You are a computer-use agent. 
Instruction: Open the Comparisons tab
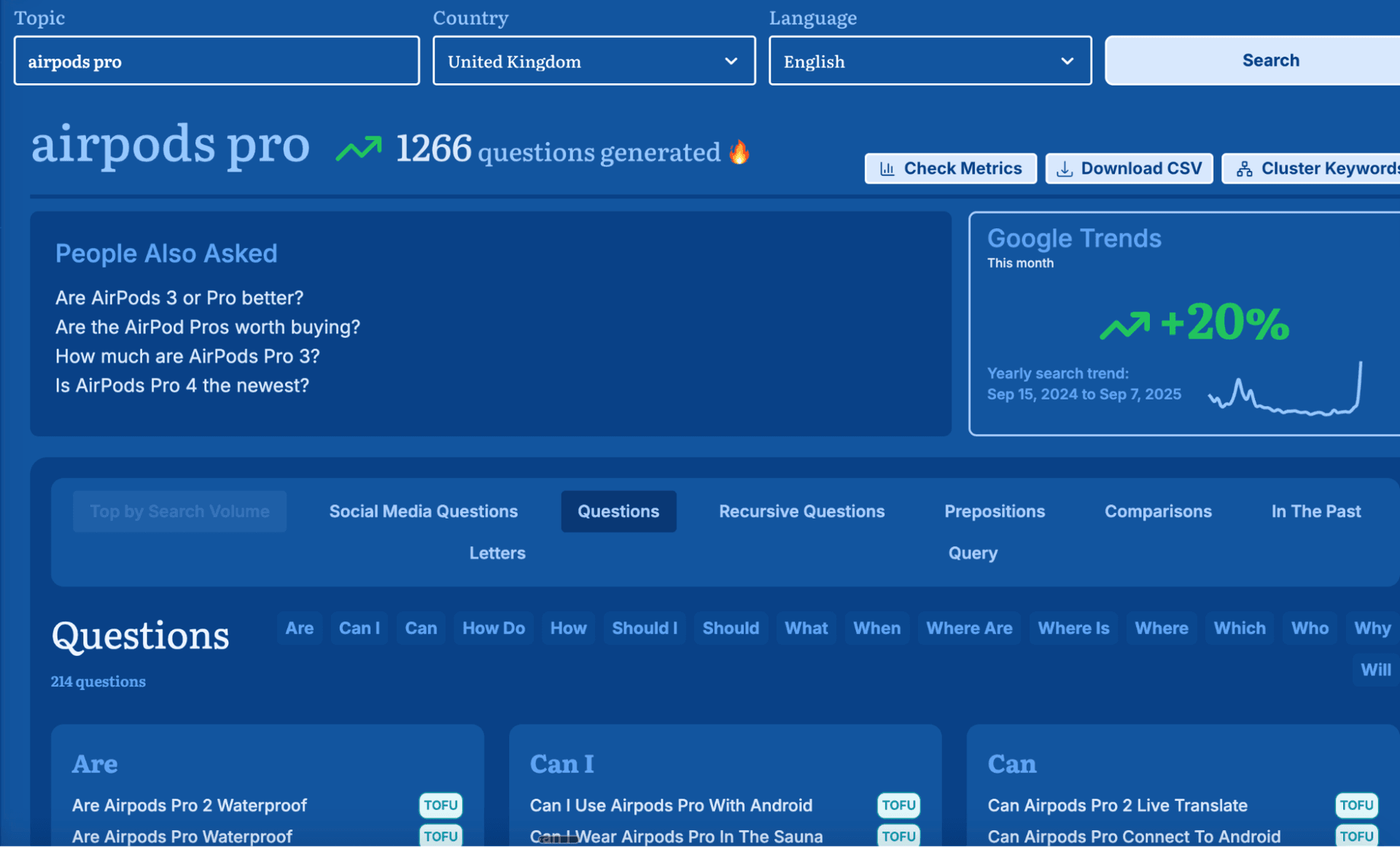1157,511
